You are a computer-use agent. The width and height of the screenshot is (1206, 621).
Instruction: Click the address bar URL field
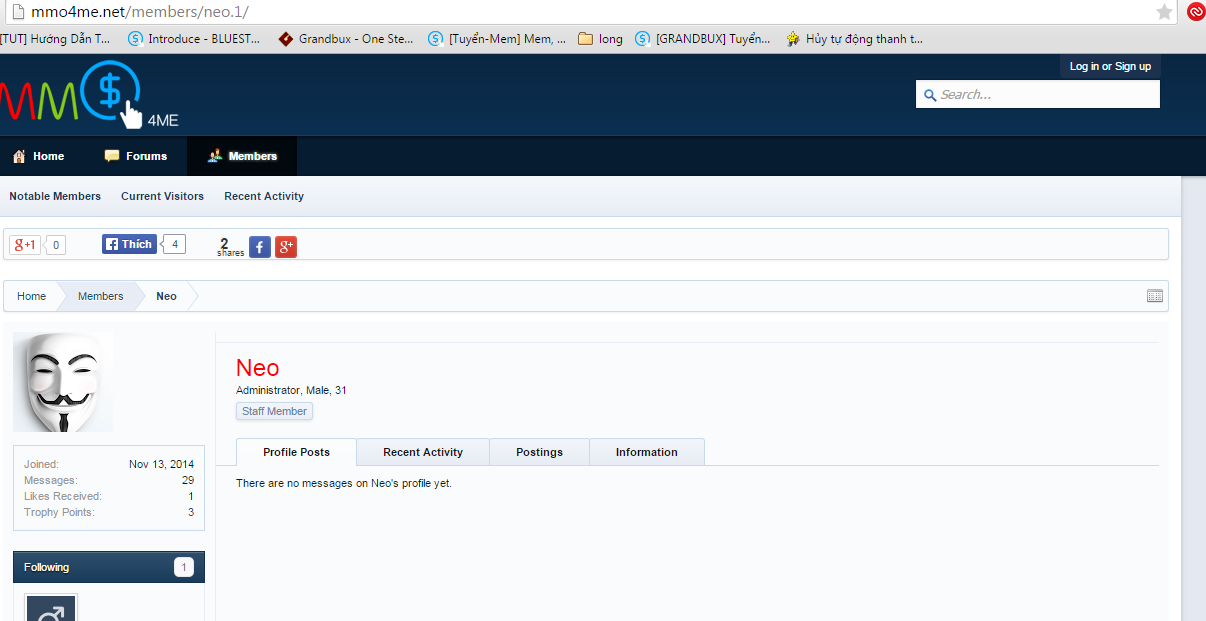point(590,12)
